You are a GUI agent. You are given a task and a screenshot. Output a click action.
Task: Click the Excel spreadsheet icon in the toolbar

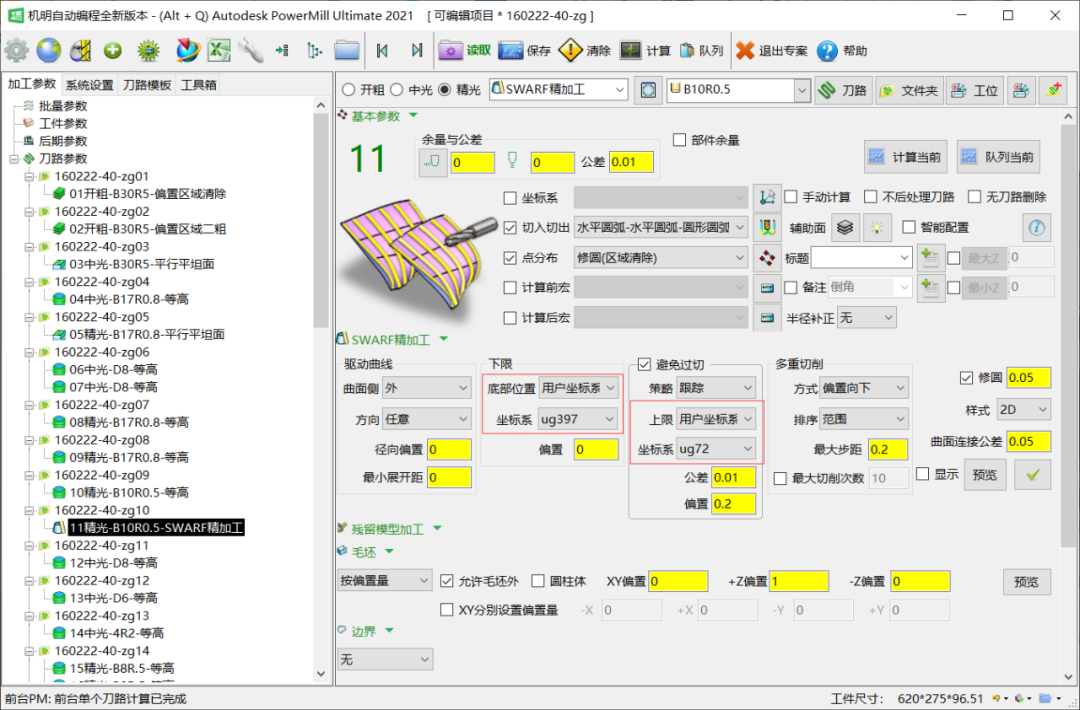pyautogui.click(x=220, y=50)
